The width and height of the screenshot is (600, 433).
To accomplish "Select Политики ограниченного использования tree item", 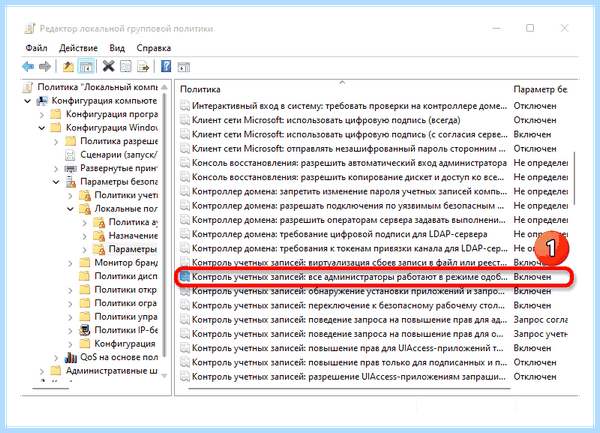I will [x=118, y=303].
